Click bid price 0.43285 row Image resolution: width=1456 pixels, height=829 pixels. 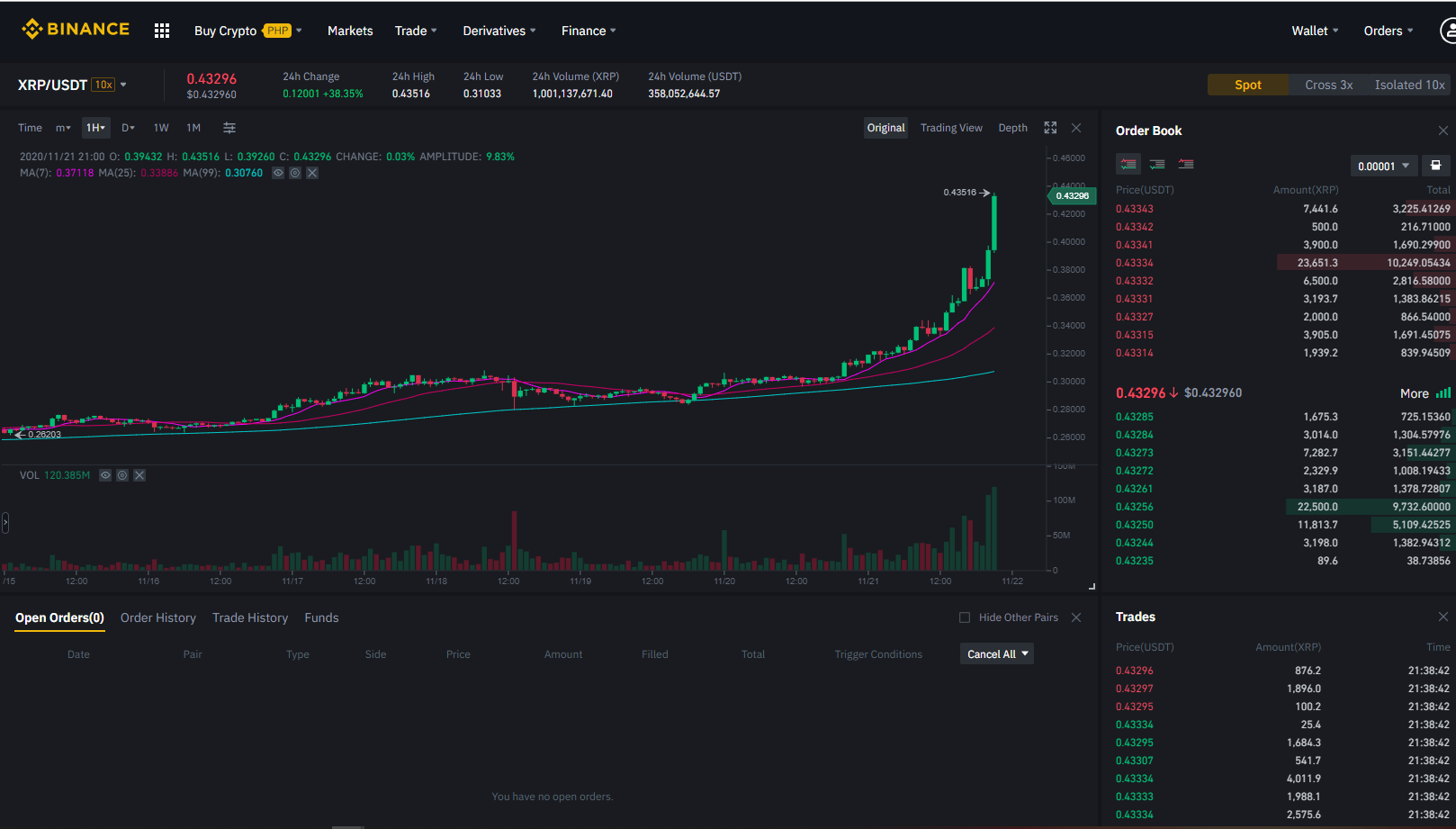click(1282, 417)
